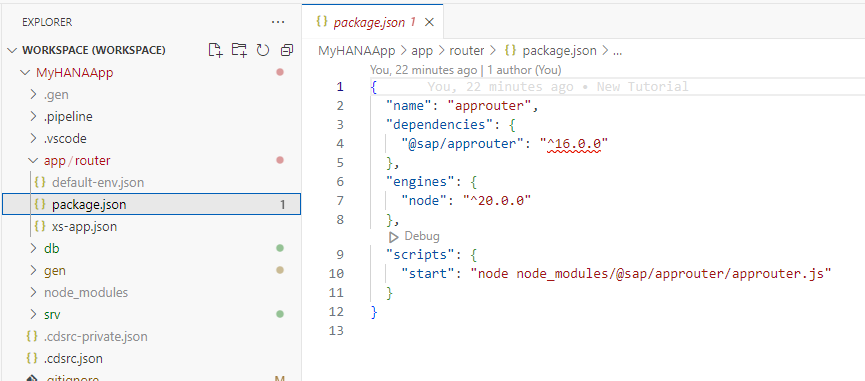Click the inline blame text on line 1

click(558, 87)
